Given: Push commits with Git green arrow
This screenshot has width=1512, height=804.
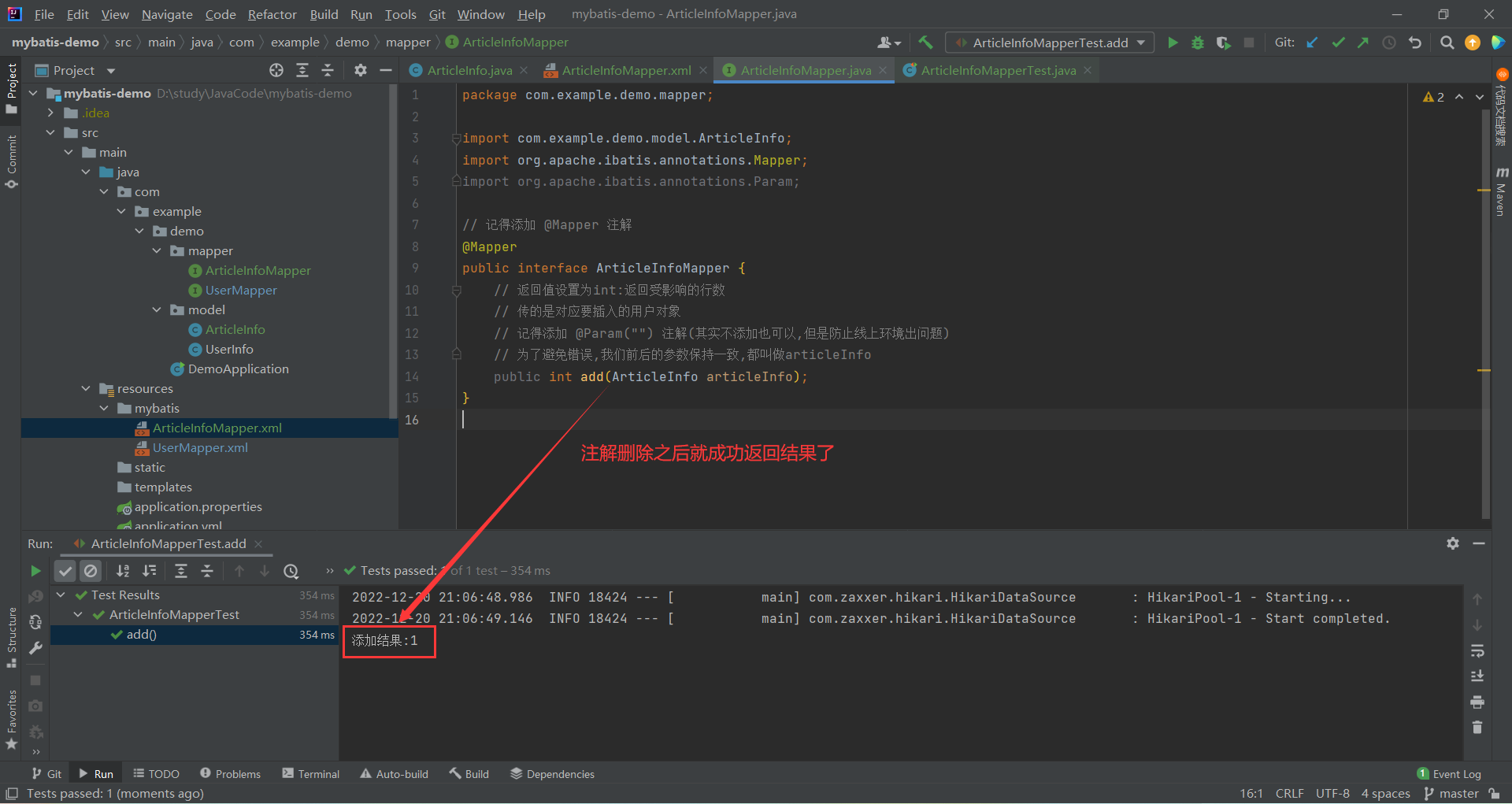Looking at the screenshot, I should [1363, 43].
